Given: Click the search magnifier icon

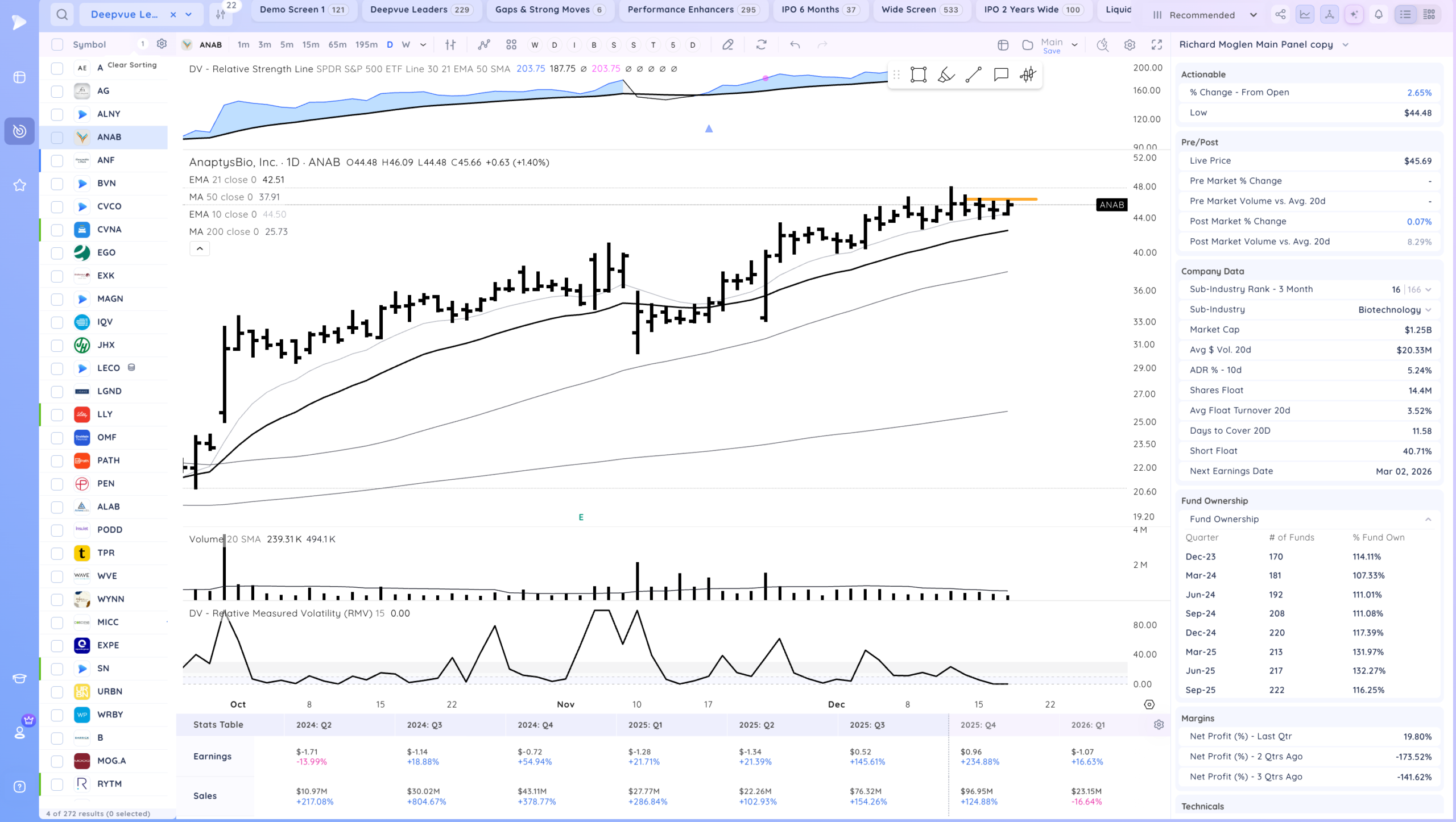Looking at the screenshot, I should click(62, 15).
